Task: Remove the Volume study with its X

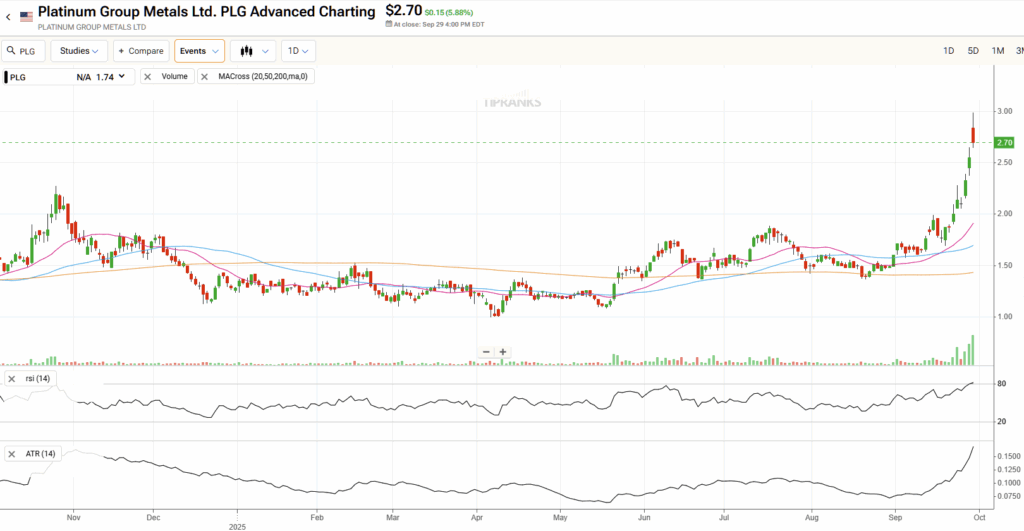Action: (148, 76)
